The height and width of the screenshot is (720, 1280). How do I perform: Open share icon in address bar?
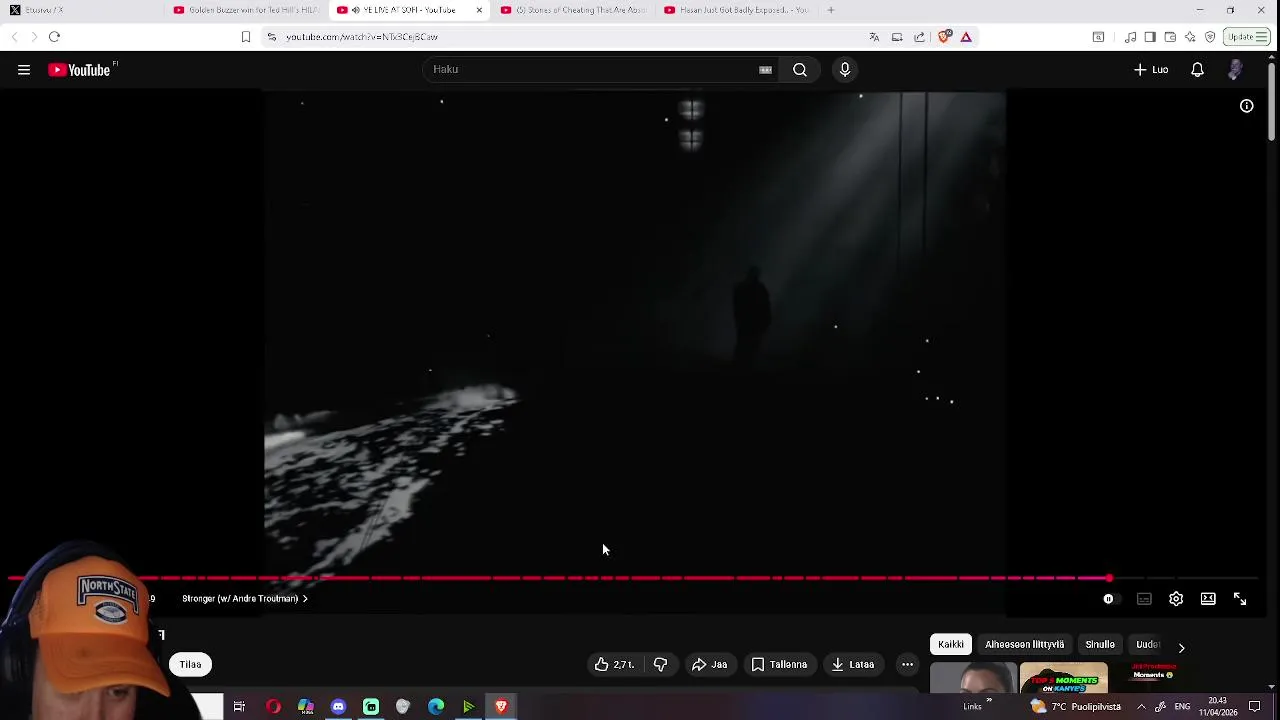920,37
